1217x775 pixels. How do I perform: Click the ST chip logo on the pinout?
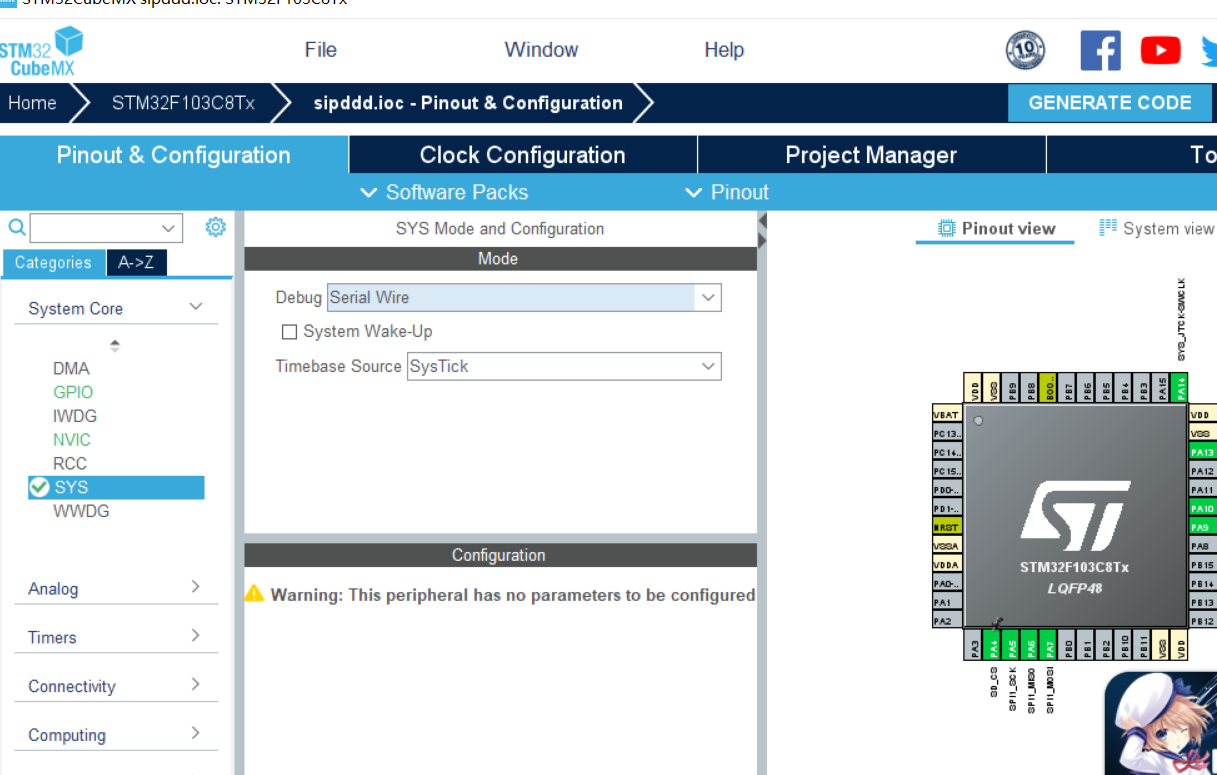tap(1075, 514)
